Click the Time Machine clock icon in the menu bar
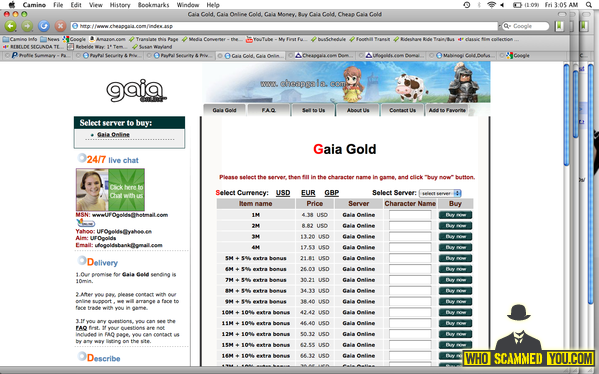Image resolution: width=599 pixels, height=374 pixels. [x=467, y=5]
